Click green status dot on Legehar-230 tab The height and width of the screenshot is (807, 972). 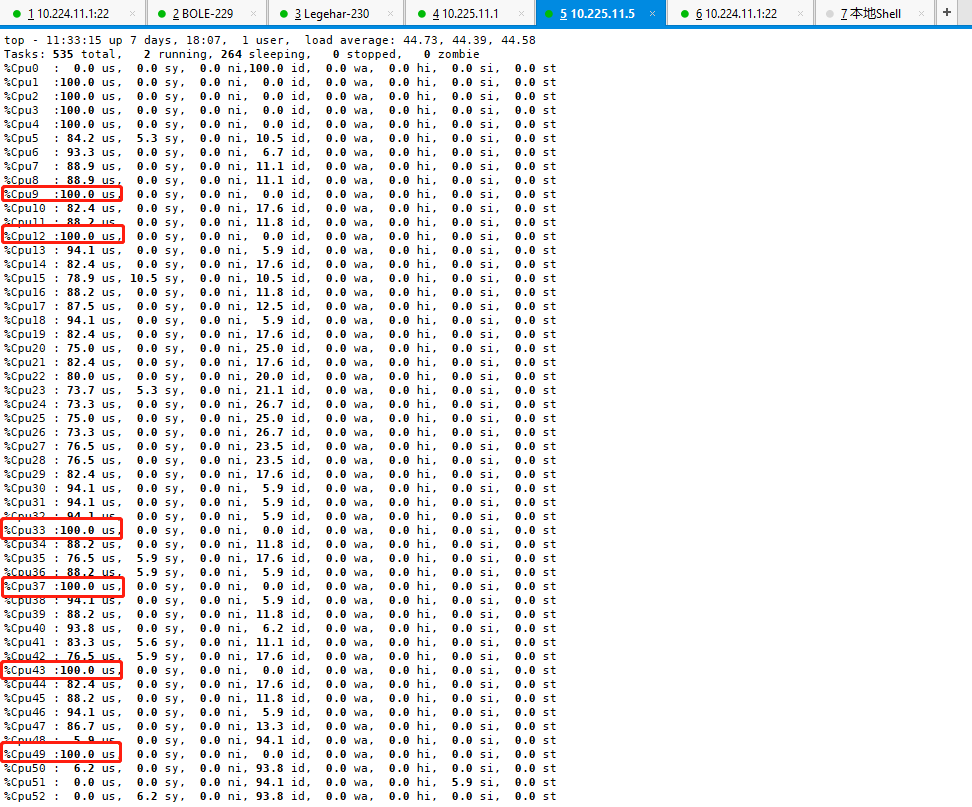(283, 14)
